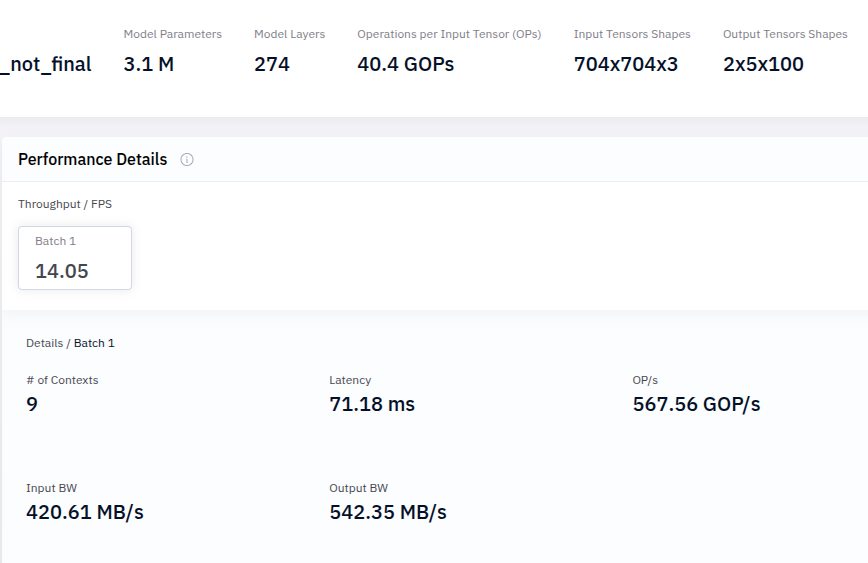Click the Operations per Input Tensor label
Screen dimensions: 868x563
point(449,34)
